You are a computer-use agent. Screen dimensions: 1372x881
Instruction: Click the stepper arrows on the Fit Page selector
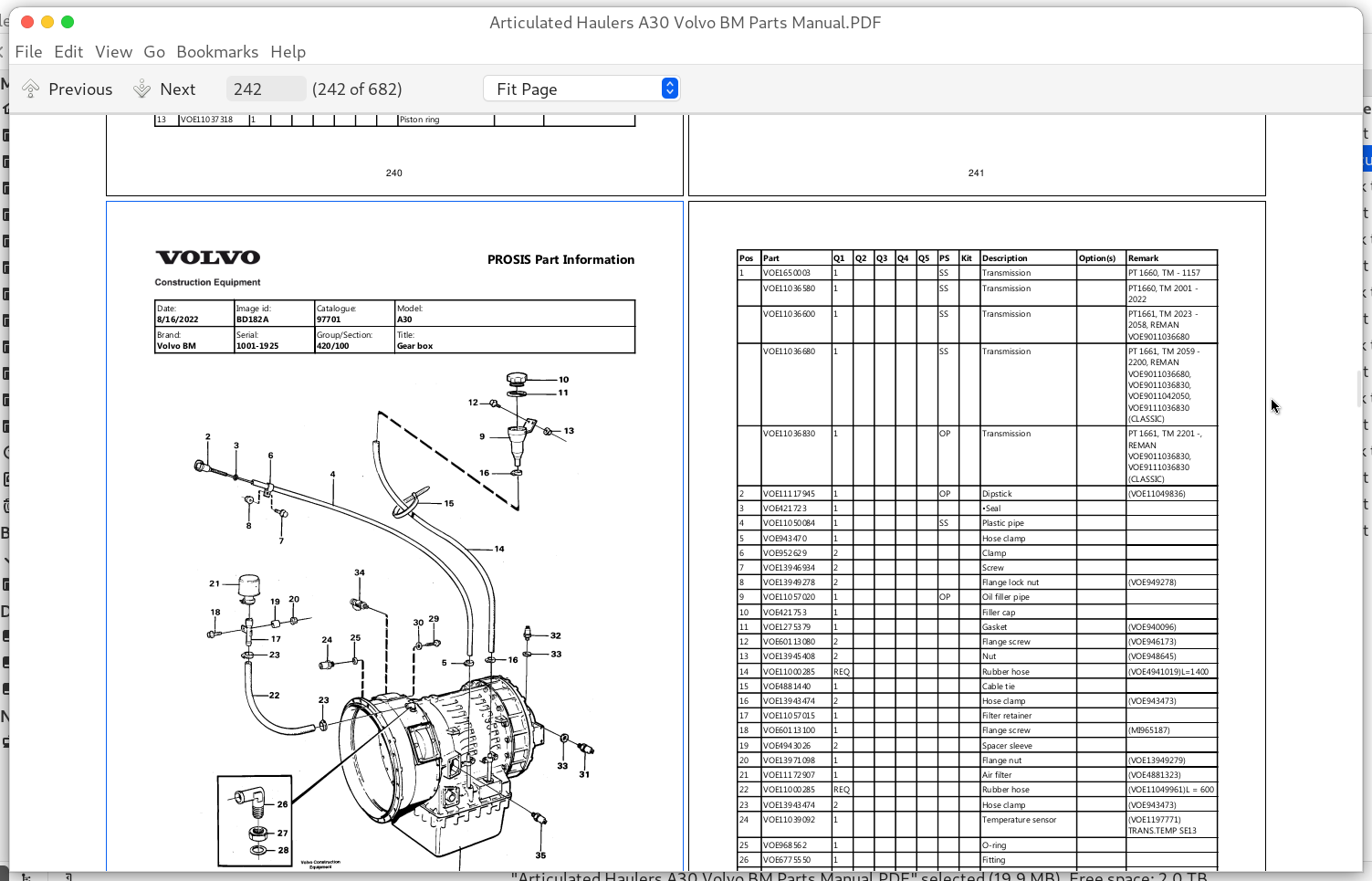[x=669, y=88]
